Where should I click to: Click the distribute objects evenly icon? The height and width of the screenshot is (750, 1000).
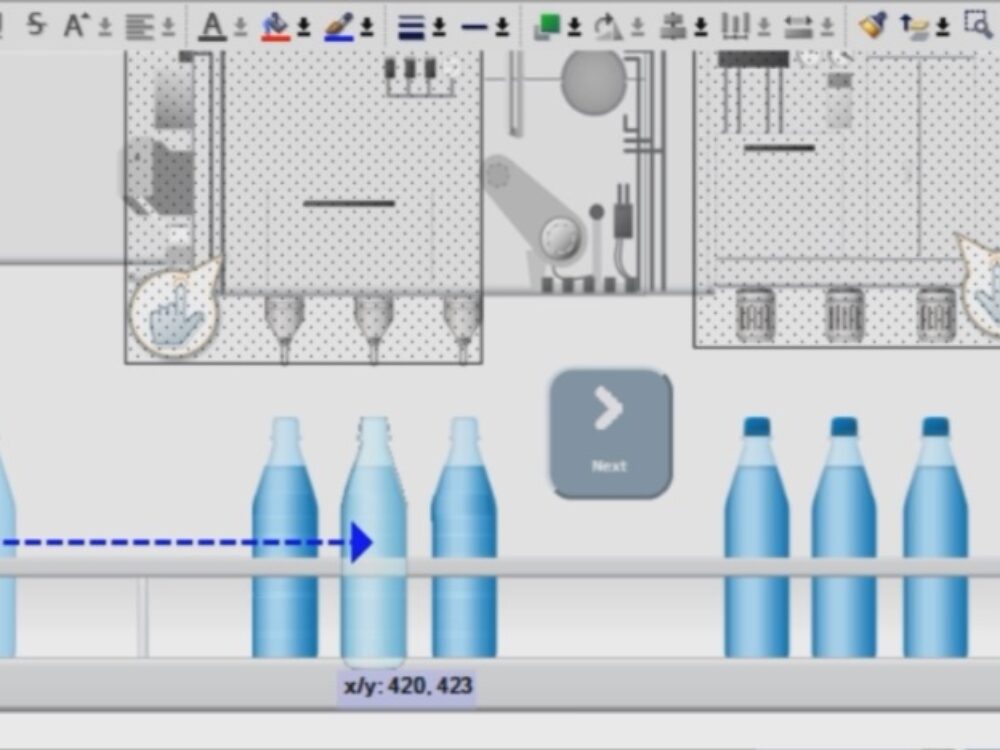[735, 27]
